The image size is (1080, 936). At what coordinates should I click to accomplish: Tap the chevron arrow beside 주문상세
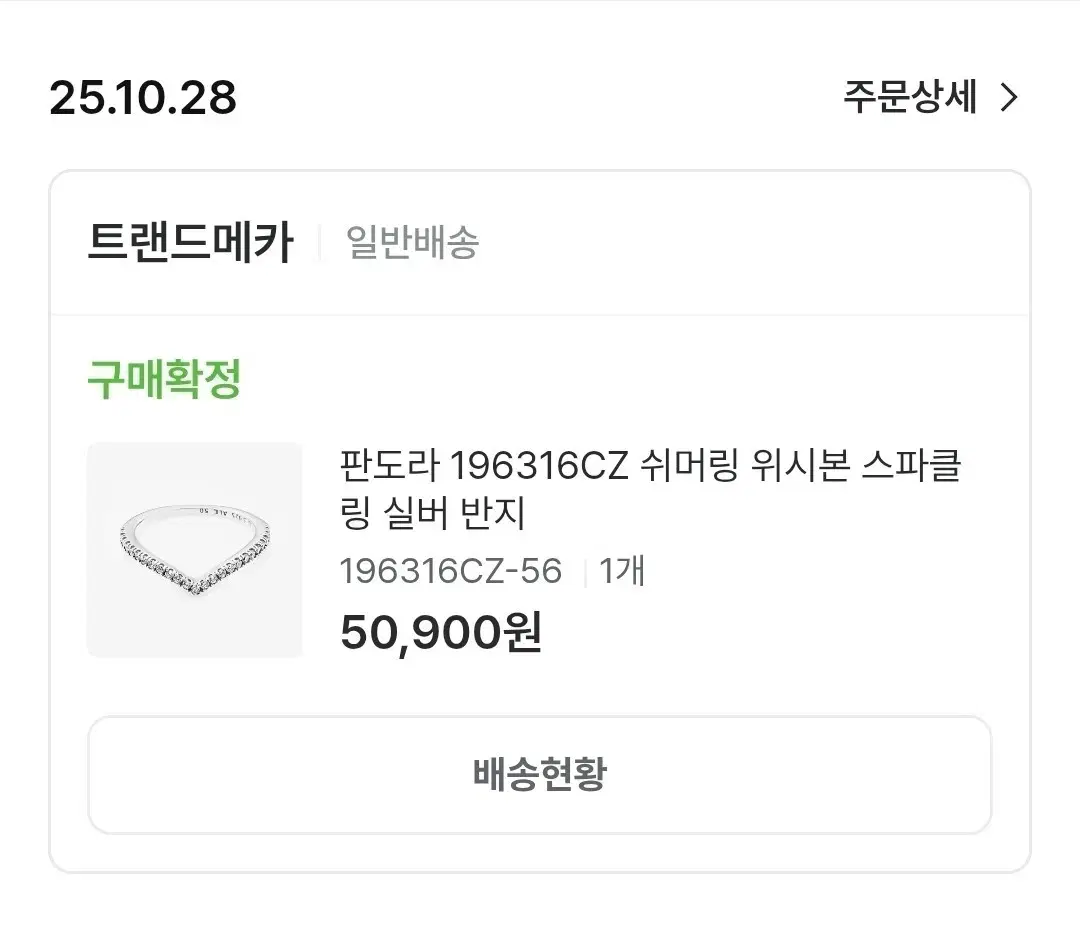pos(1009,98)
